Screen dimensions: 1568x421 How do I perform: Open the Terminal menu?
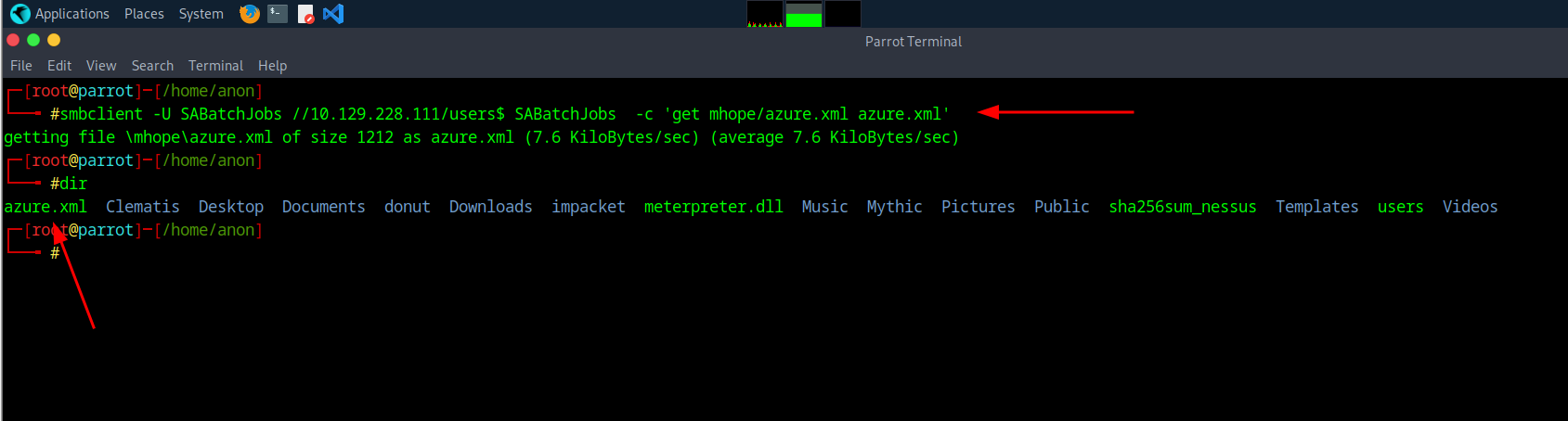[x=215, y=66]
